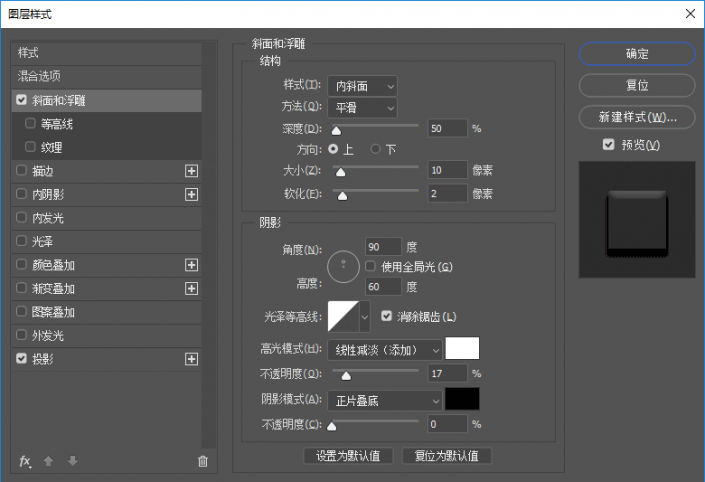Enable the 内阴影 checkbox
The height and width of the screenshot is (482, 705).
pyautogui.click(x=21, y=194)
